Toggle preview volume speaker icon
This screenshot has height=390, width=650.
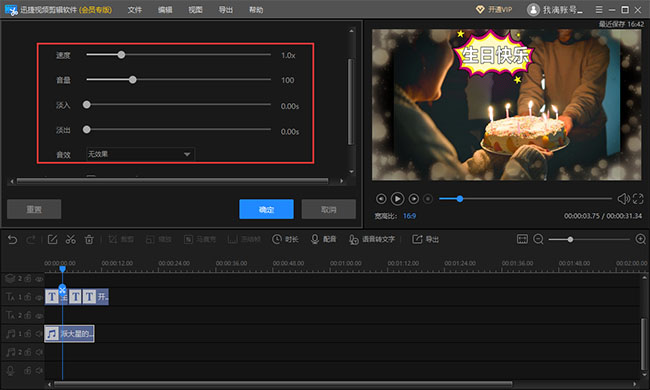point(623,199)
